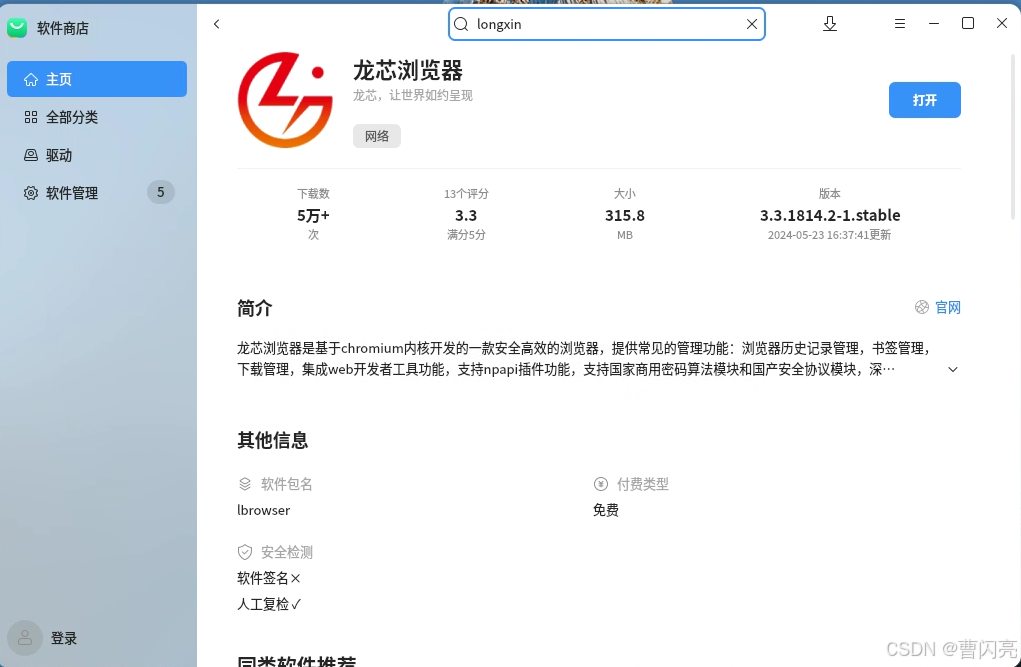Screen dimensions: 1021x667
Task: Open 全部分类 in the sidebar
Action: (x=97, y=117)
